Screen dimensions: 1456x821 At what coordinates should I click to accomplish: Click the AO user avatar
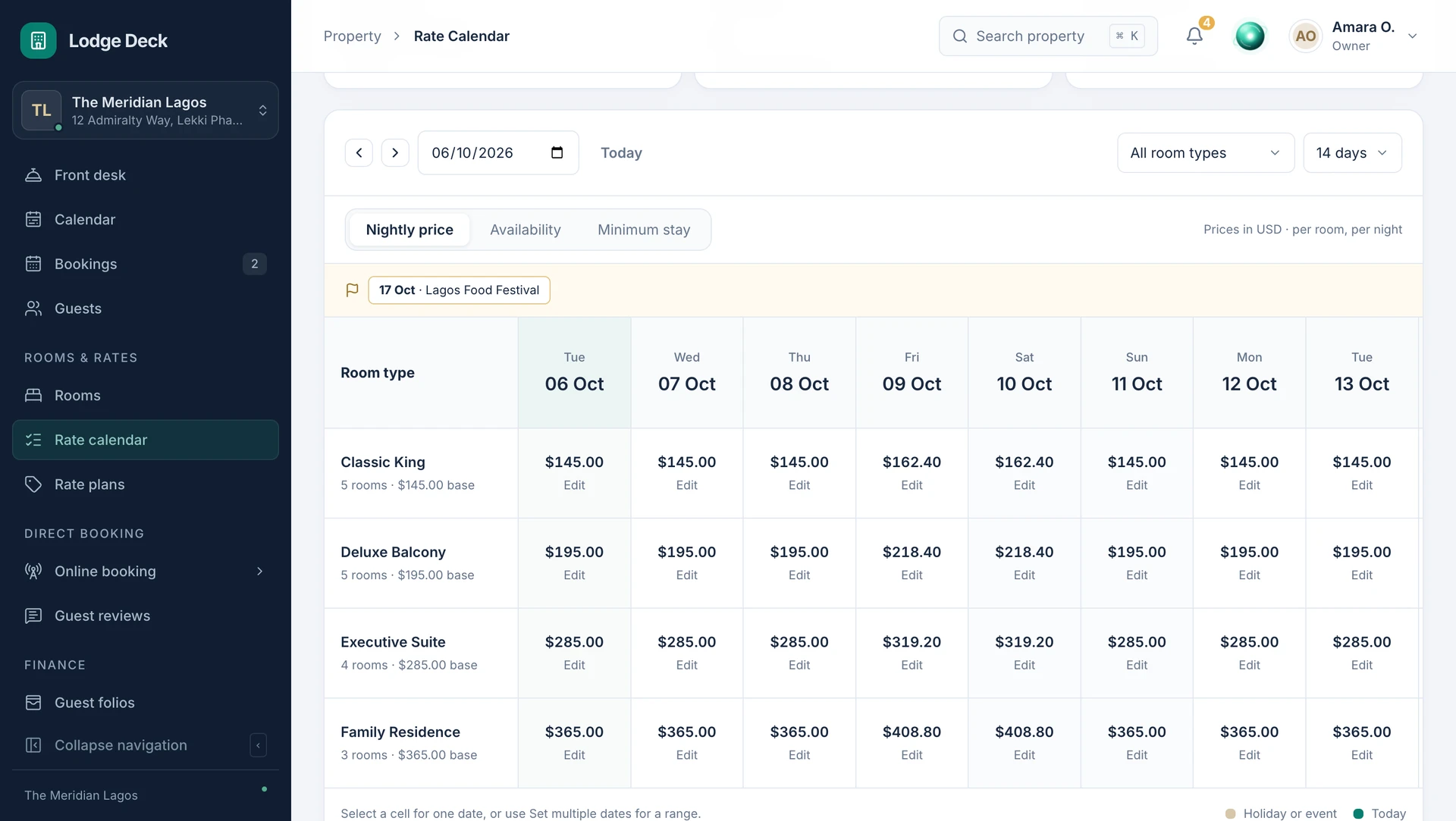click(1305, 36)
